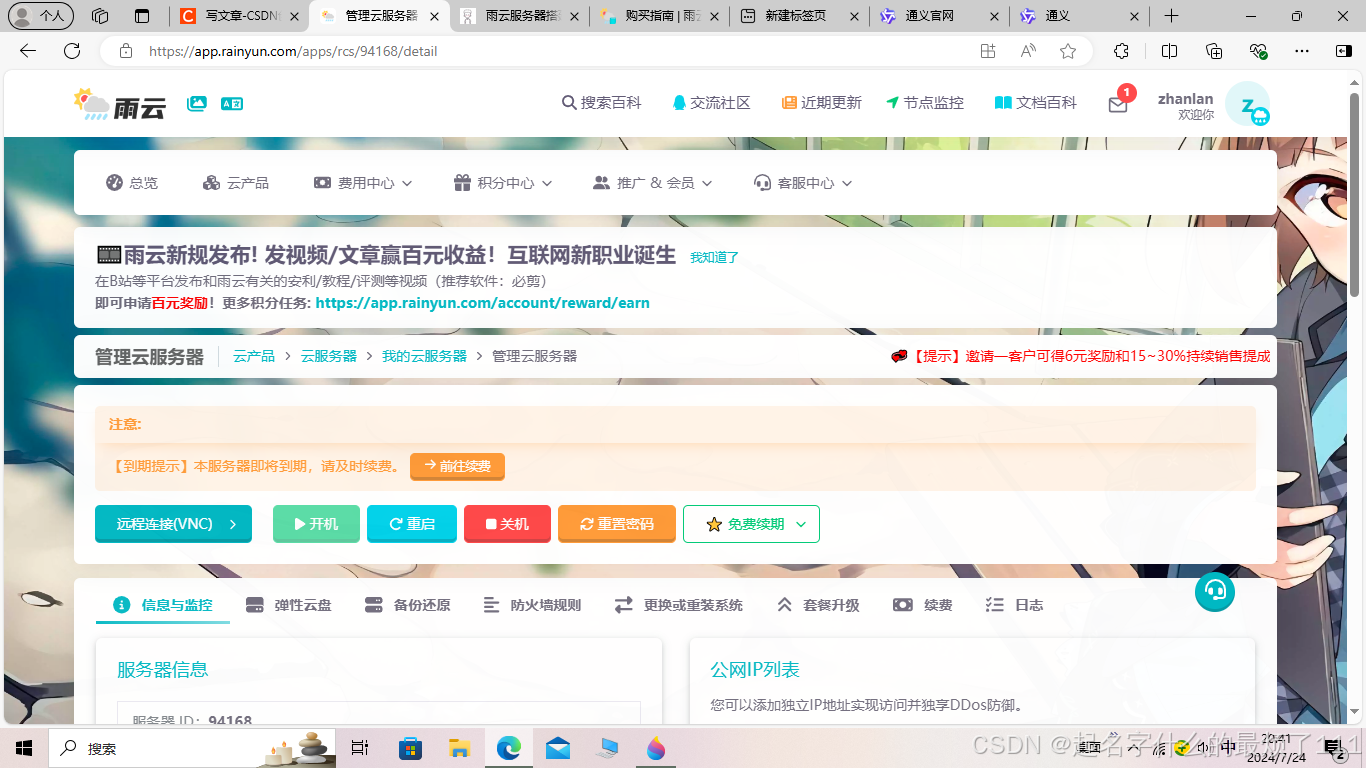The width and height of the screenshot is (1366, 768).
Task: Click the red 关机 shutdown button
Action: point(507,524)
